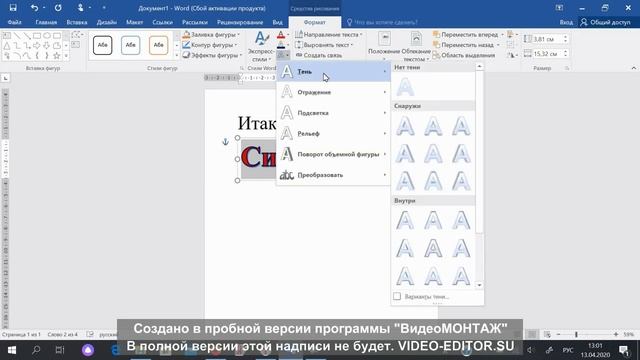
Task: Open the text fill color A button
Action: click(x=281, y=35)
